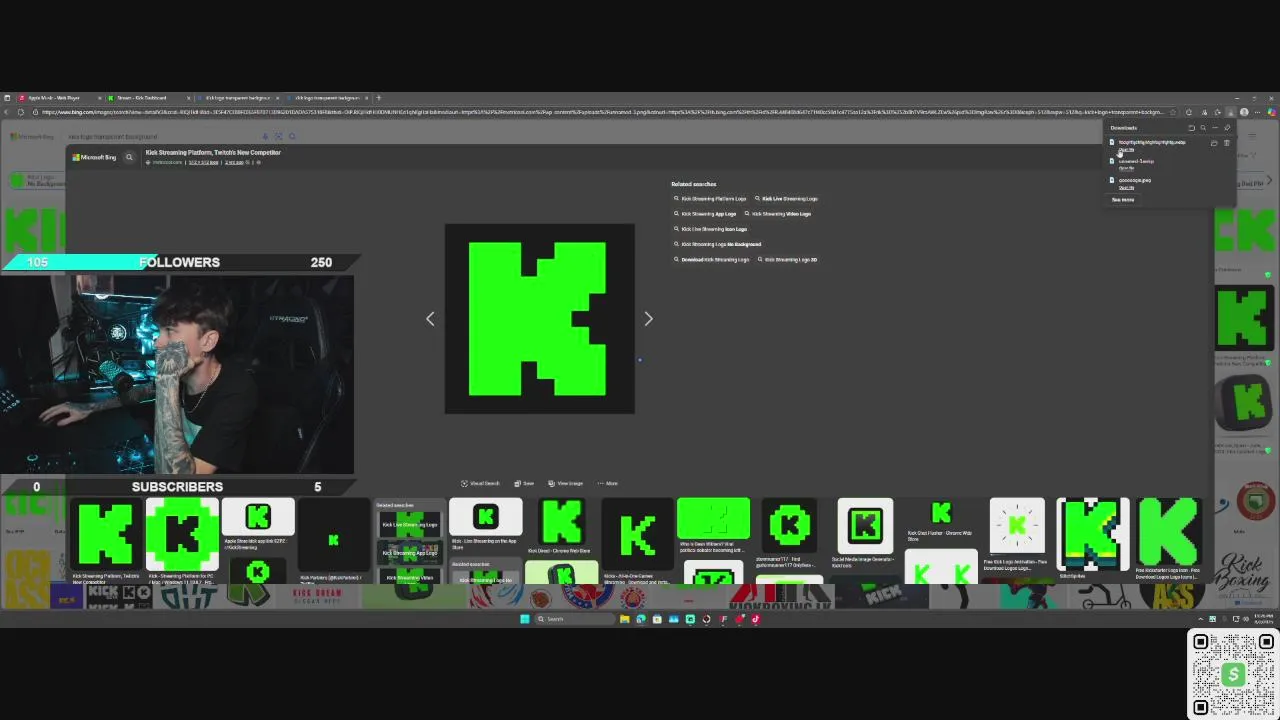This screenshot has height=720, width=1280.
Task: Click the taskbar clock and date
Action: click(x=1263, y=618)
